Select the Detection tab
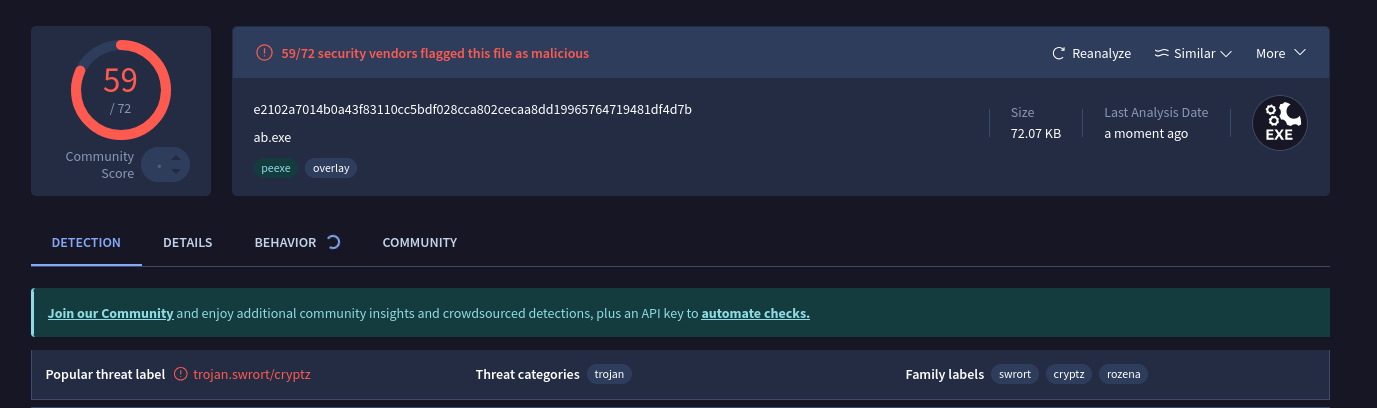 pyautogui.click(x=86, y=242)
